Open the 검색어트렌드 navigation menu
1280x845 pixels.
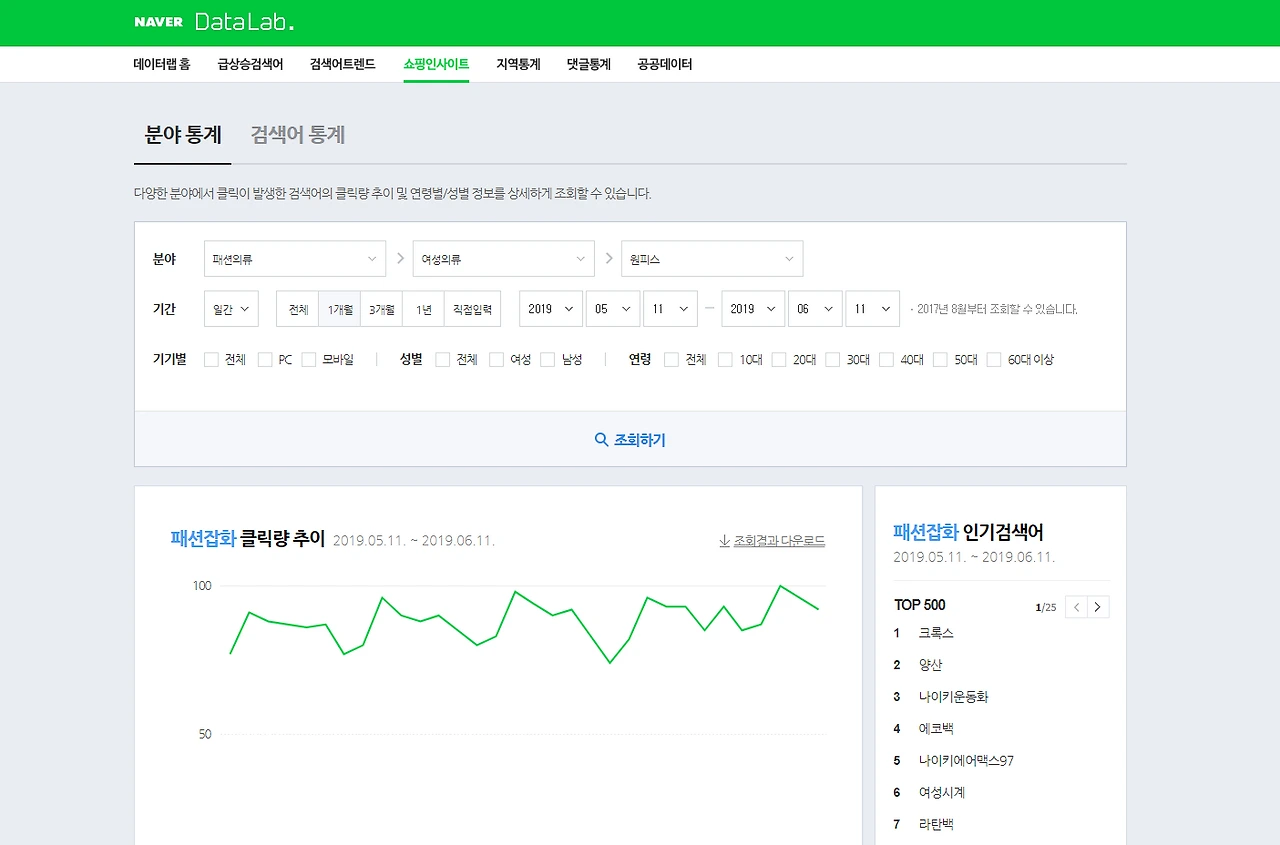tap(341, 63)
